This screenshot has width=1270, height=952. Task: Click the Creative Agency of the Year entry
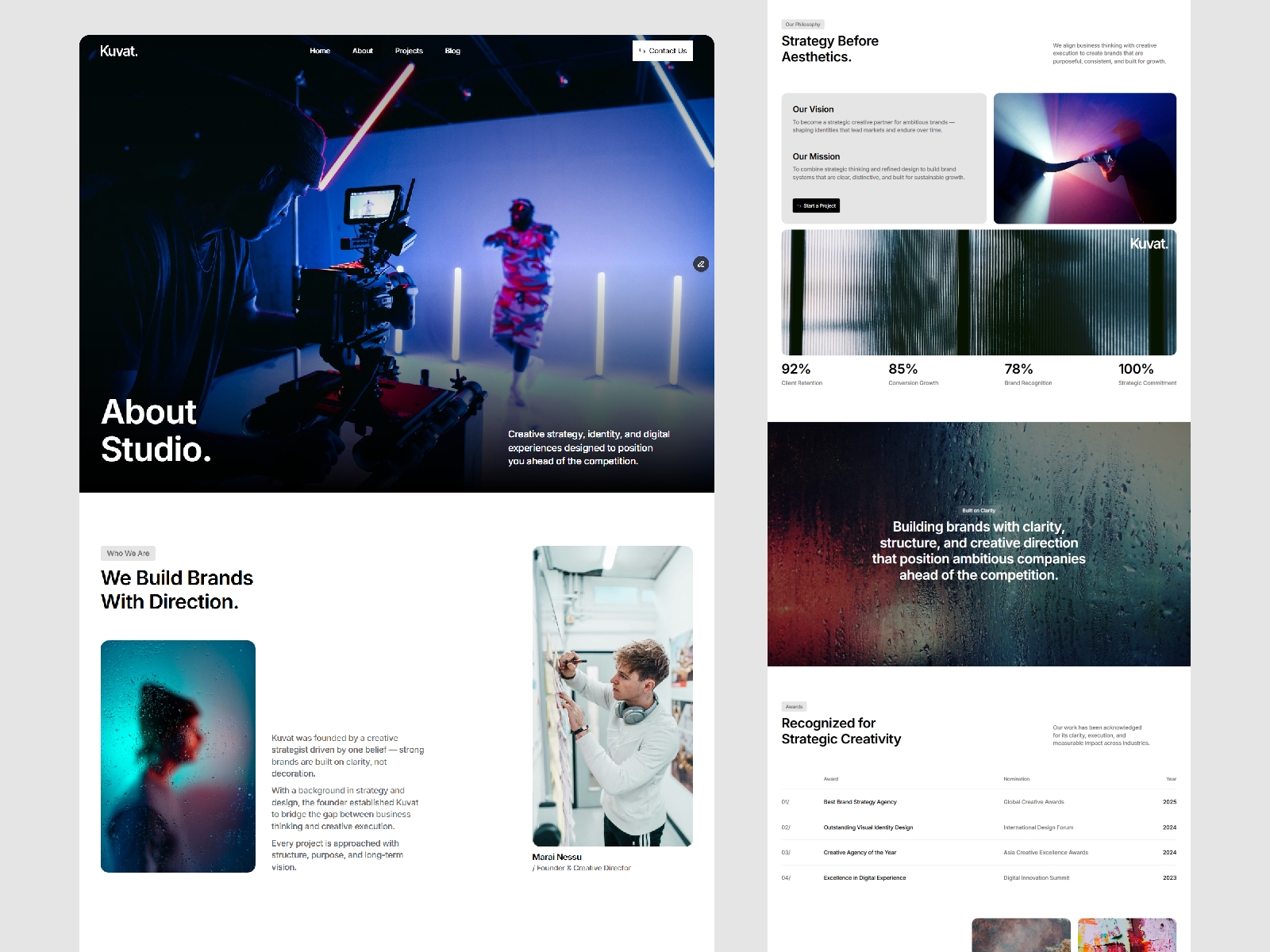tap(860, 853)
